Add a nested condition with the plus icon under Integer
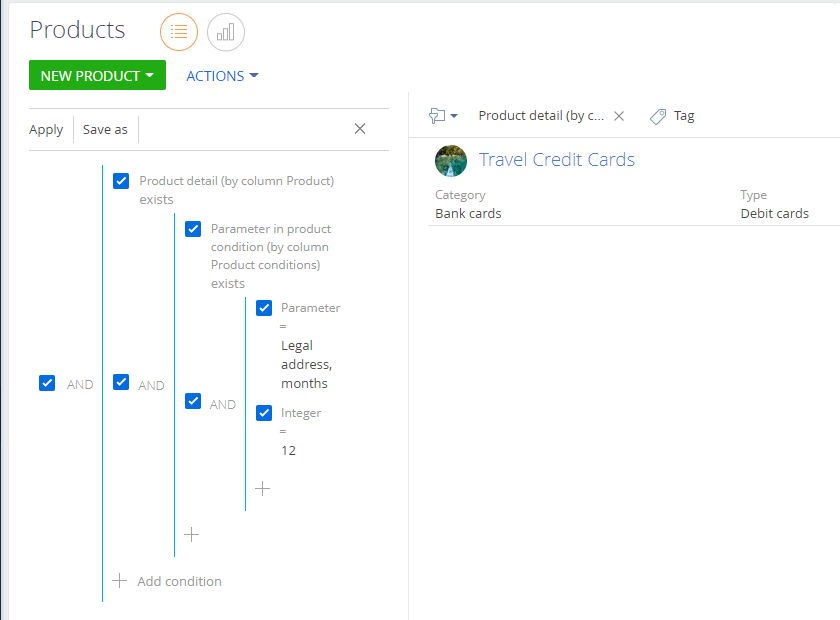Image resolution: width=840 pixels, height=620 pixels. (x=263, y=488)
